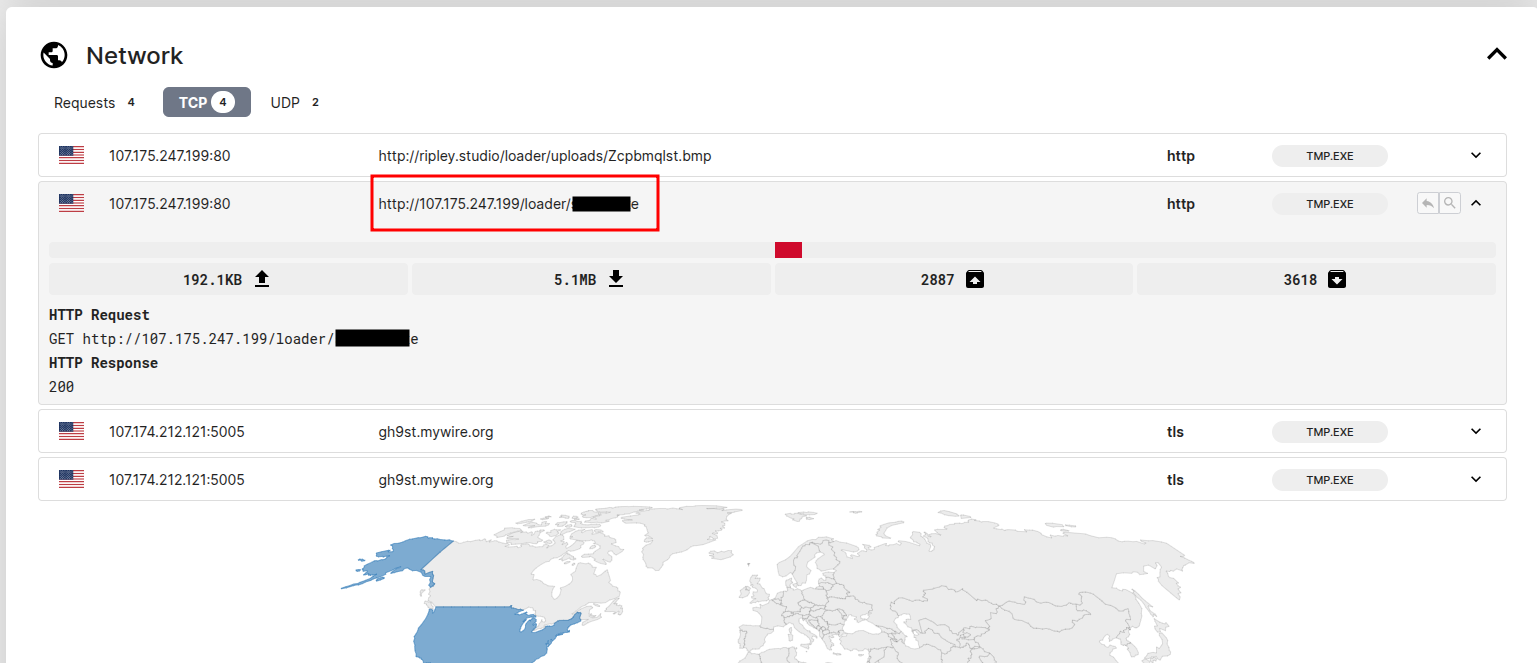Click the magnifier search icon in expanded row
Image resolution: width=1537 pixels, height=663 pixels.
[x=1449, y=203]
